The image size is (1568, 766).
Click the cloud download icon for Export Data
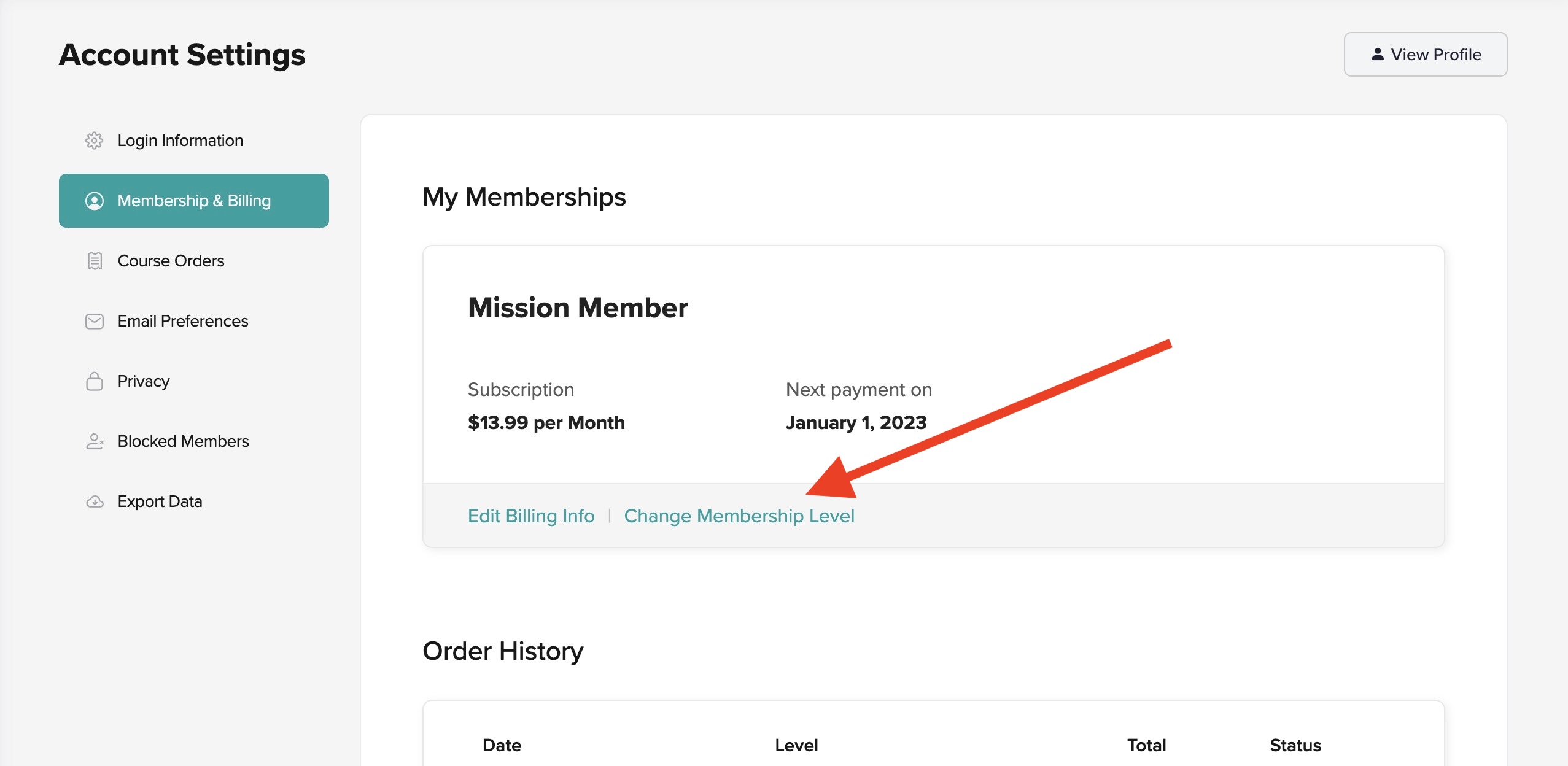[x=94, y=501]
